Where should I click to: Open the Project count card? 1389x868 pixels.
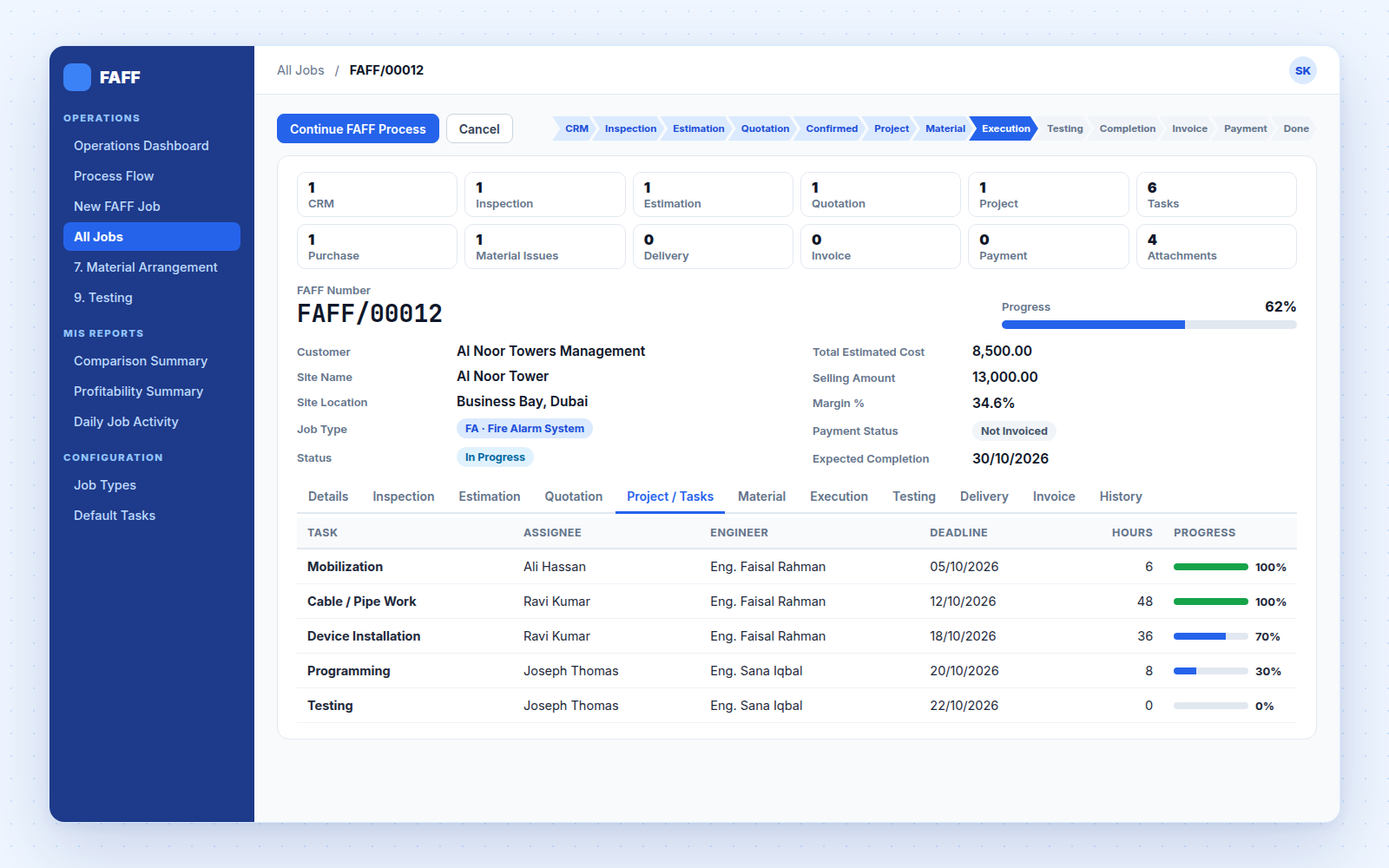pyautogui.click(x=1049, y=194)
